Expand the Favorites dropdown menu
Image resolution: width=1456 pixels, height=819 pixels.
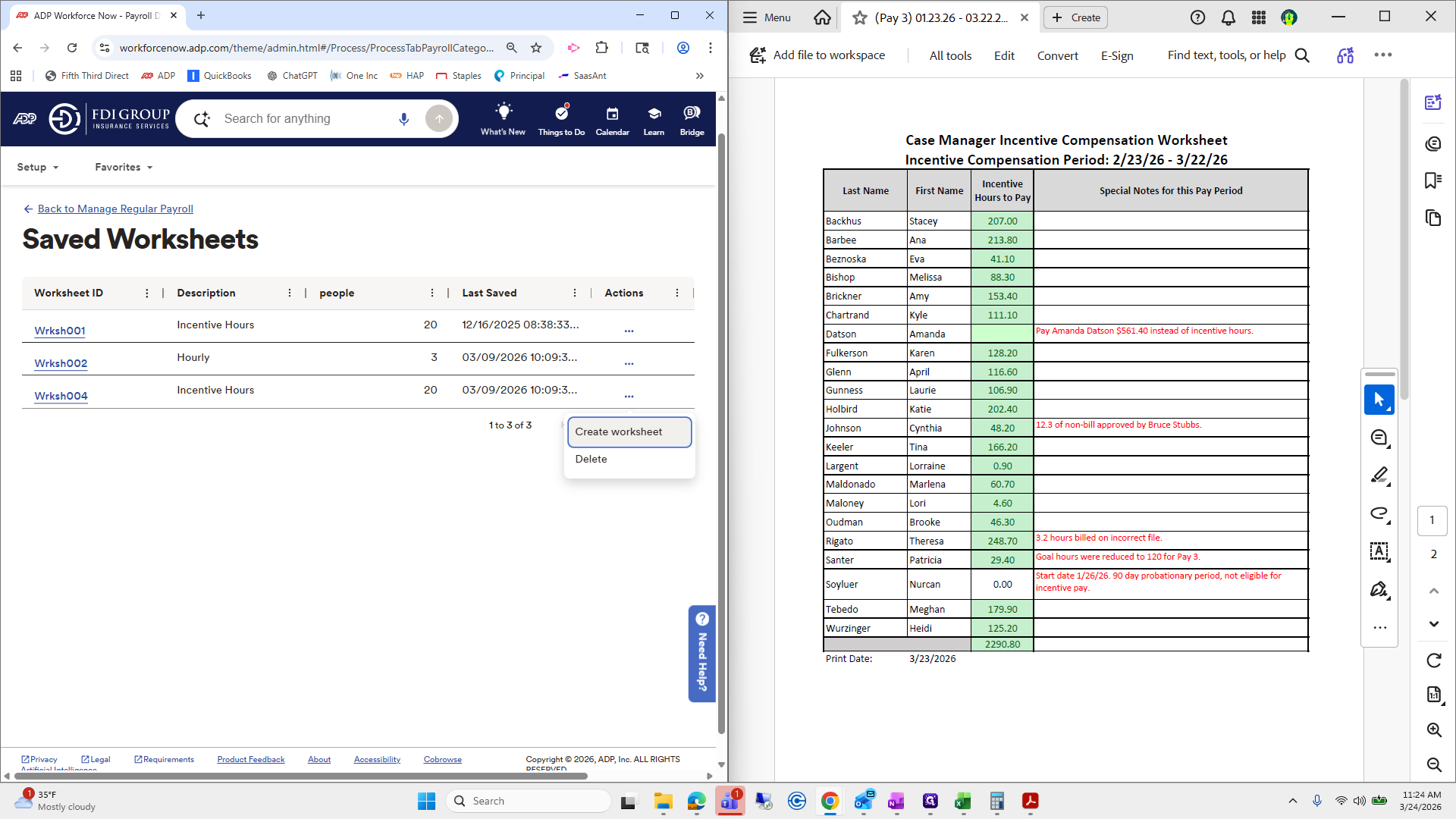(123, 167)
